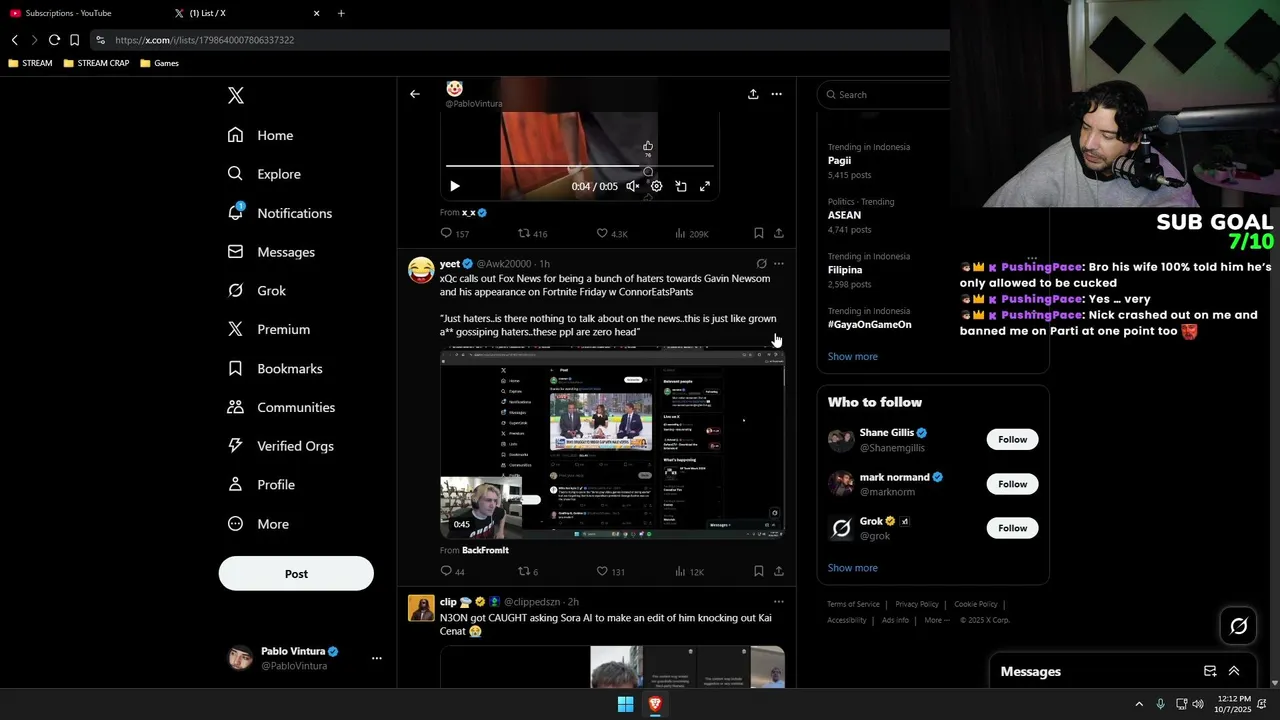
Task: Open the Premium page
Action: (x=268, y=329)
